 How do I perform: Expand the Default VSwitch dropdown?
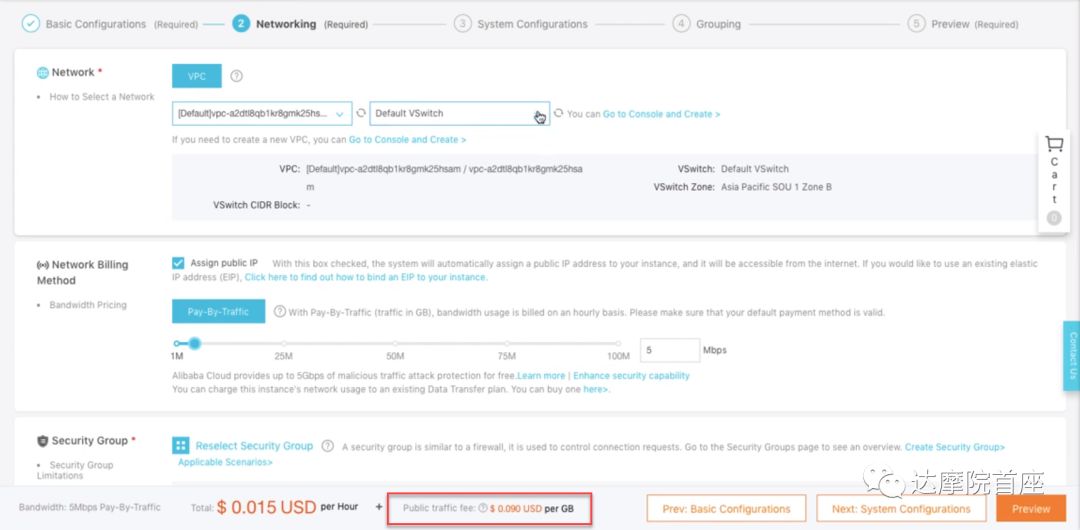(459, 114)
